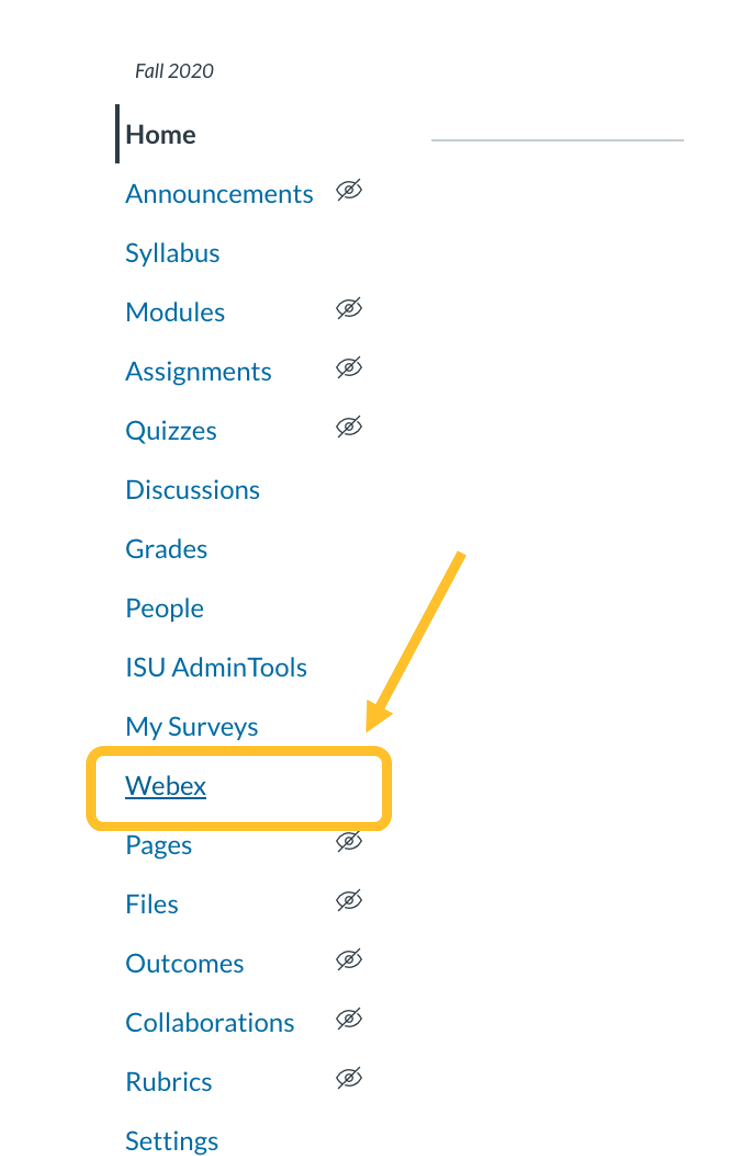Navigate to Discussions
Screen dimensions: 750x1156
click(x=192, y=490)
